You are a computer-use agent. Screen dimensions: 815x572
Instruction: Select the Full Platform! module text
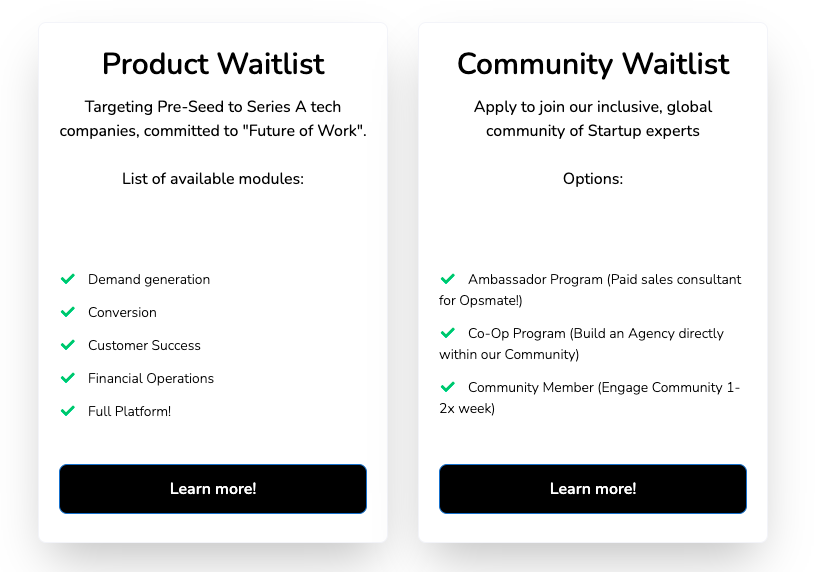(x=129, y=412)
